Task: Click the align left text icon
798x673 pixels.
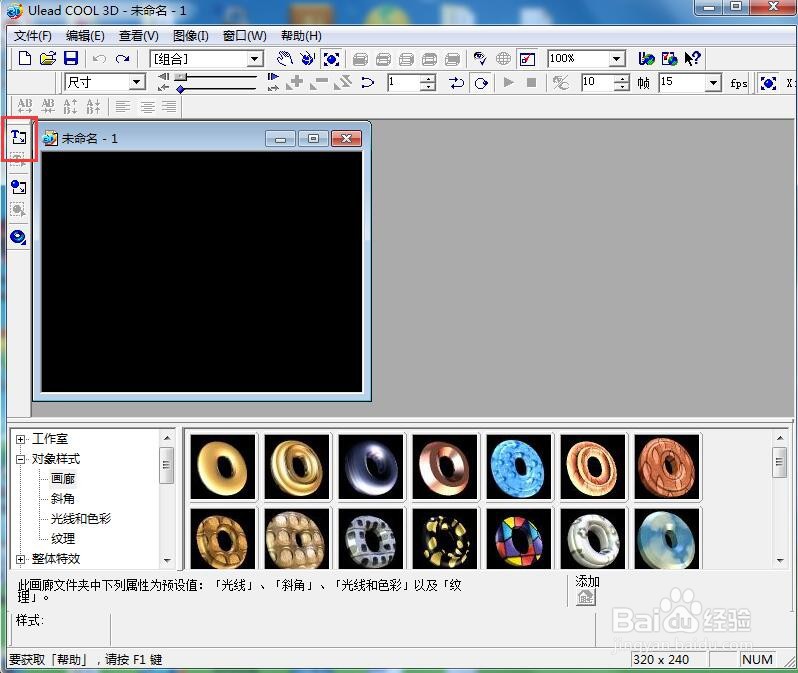Action: [x=122, y=106]
